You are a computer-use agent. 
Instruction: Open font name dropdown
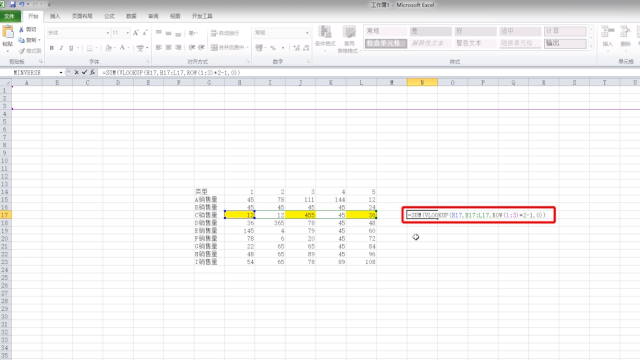pos(107,33)
